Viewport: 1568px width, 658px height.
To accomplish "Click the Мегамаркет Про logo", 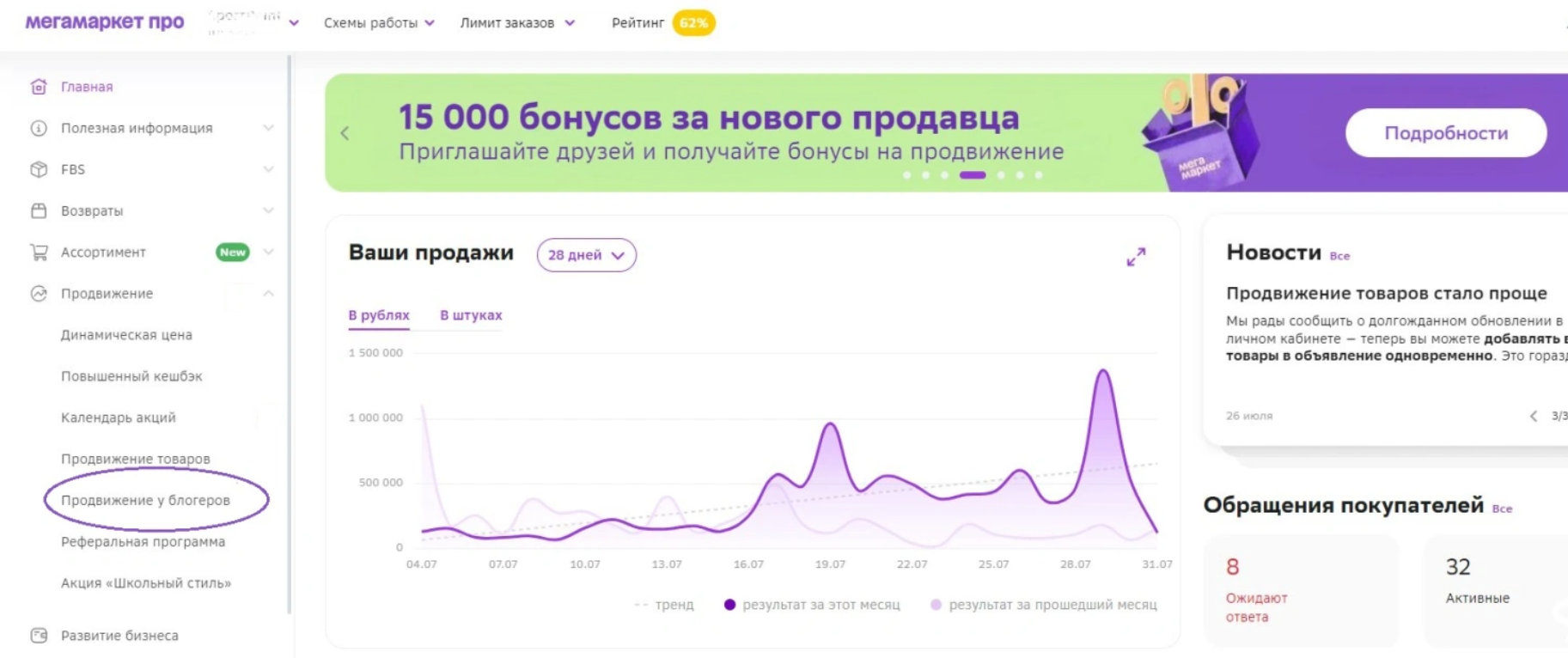I will tap(105, 22).
